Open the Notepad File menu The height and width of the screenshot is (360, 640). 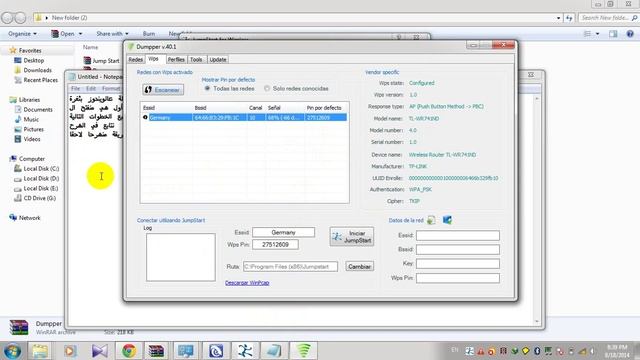(x=76, y=88)
